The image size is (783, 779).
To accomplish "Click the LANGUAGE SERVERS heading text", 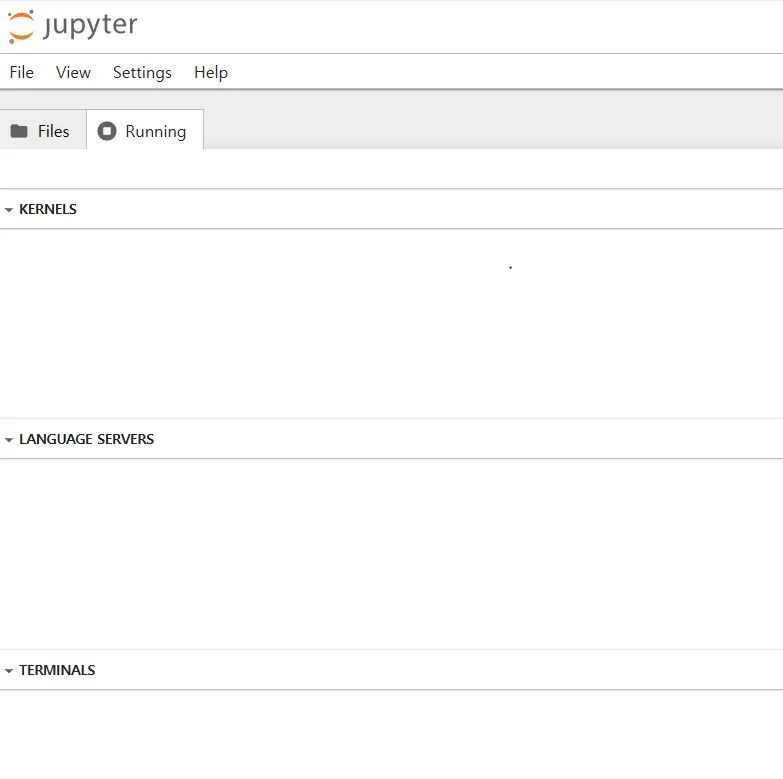I will pos(86,439).
